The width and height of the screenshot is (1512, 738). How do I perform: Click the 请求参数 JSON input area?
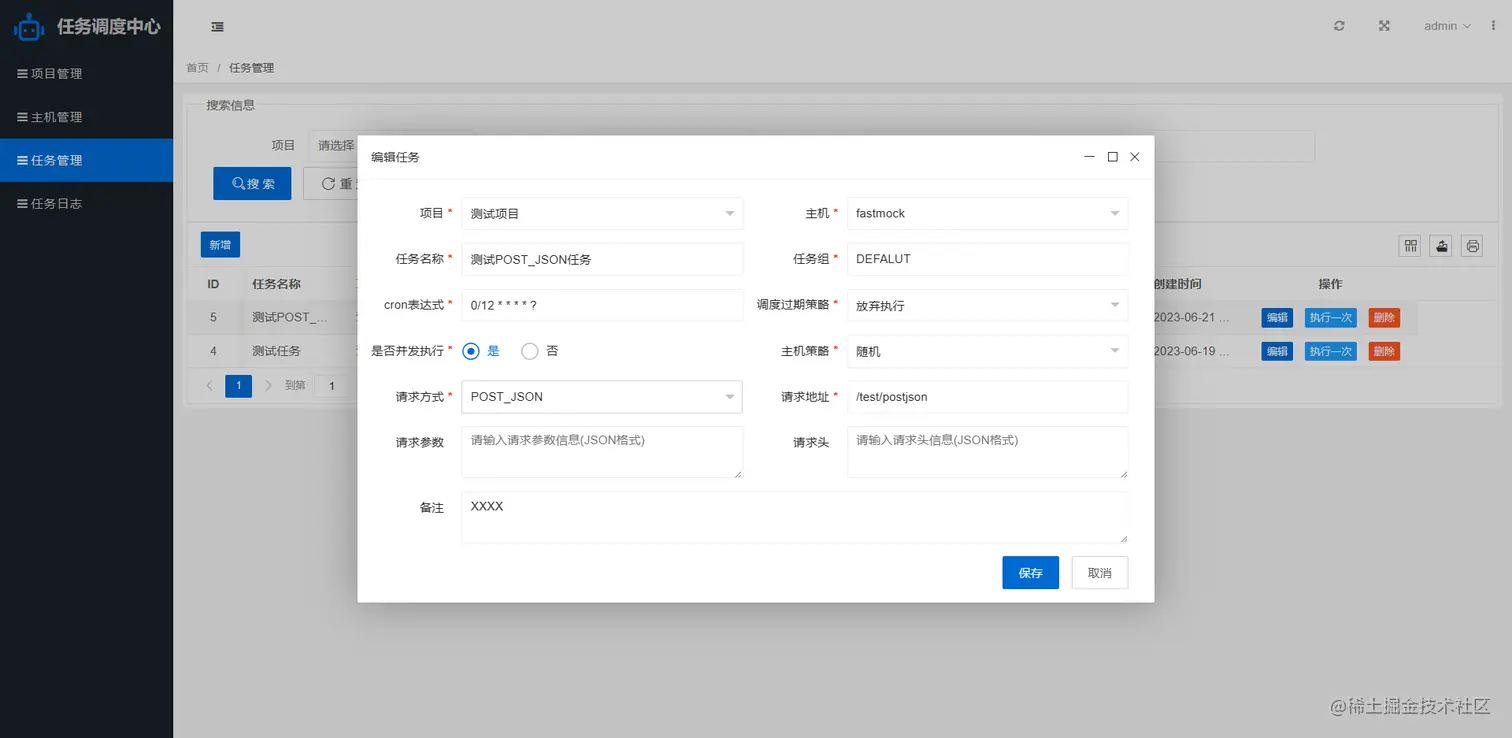click(601, 452)
